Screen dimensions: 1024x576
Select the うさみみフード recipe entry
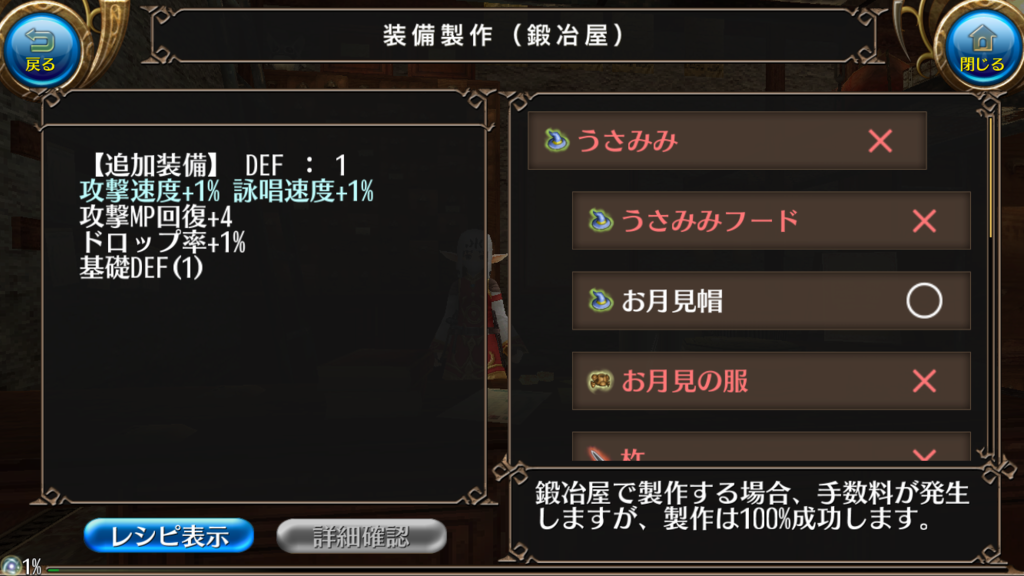pyautogui.click(x=771, y=221)
